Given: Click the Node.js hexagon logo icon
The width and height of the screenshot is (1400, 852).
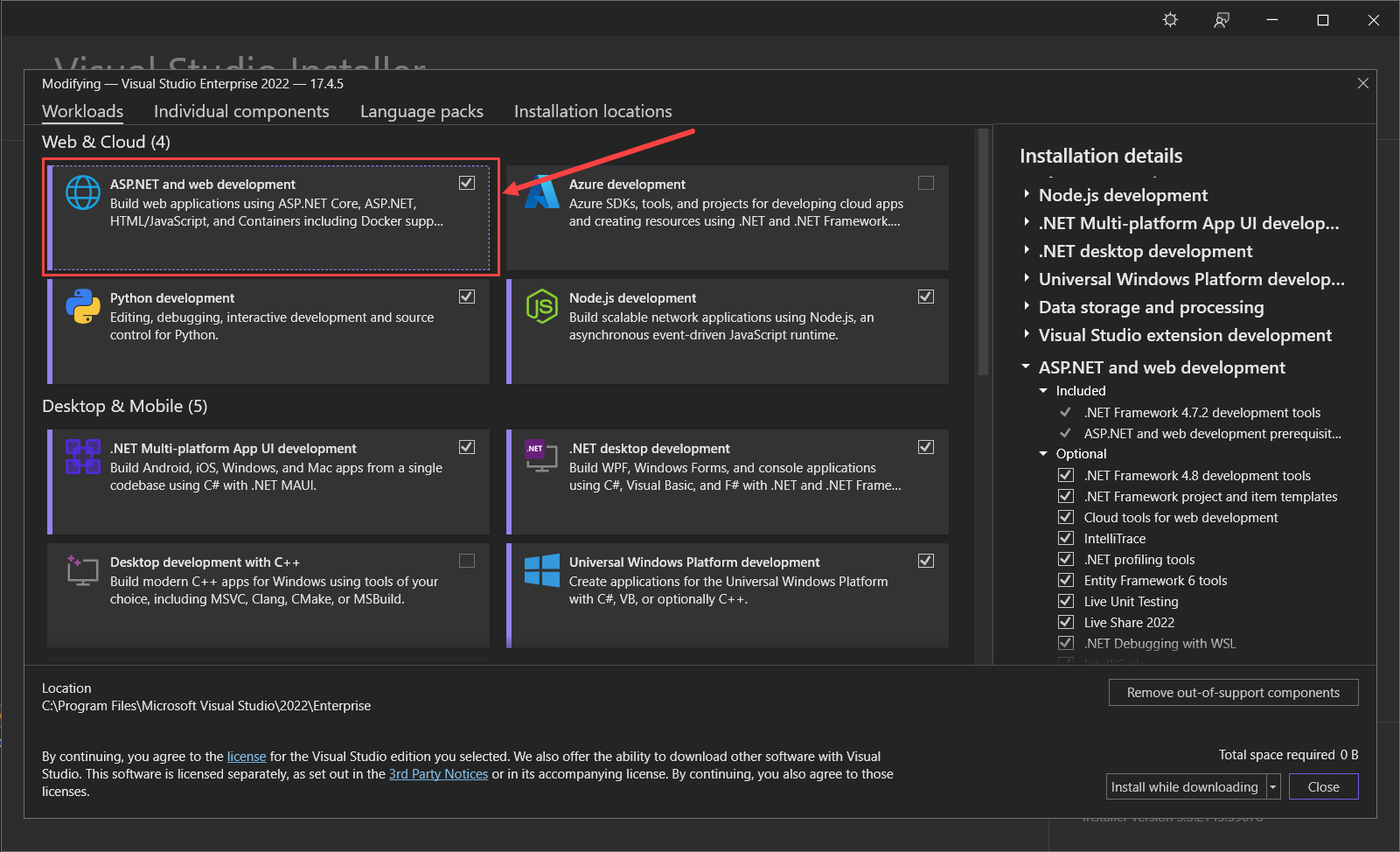Looking at the screenshot, I should [x=542, y=306].
